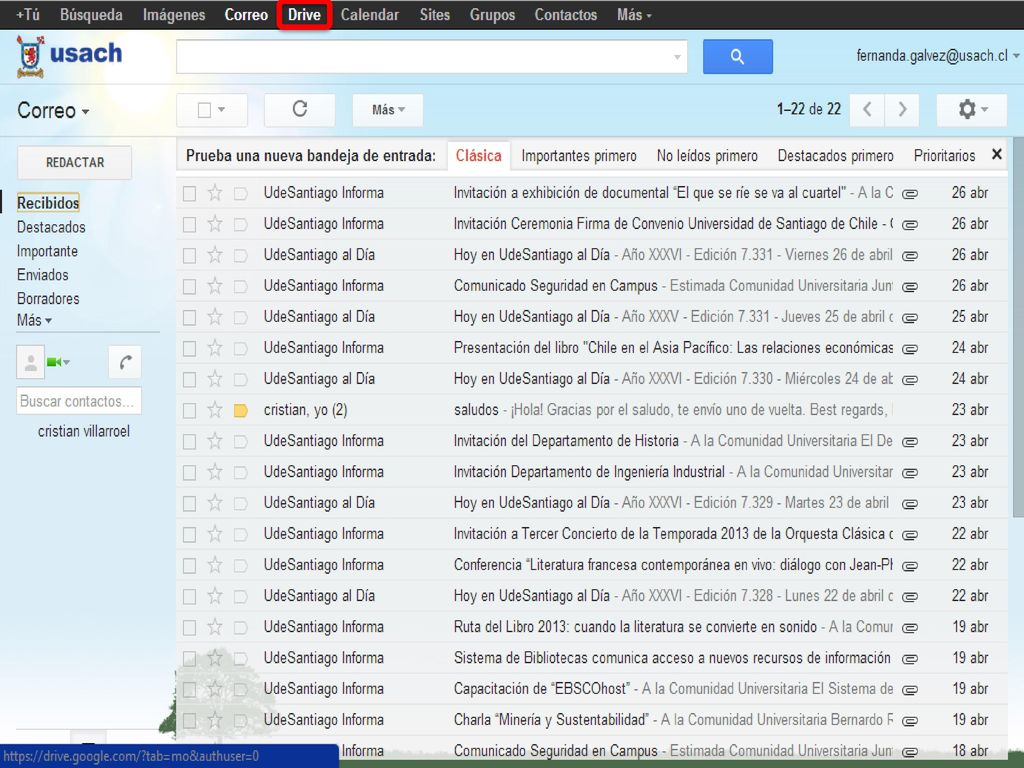Go to the newer messages arrow
Screen dimensions: 1024x768
tap(867, 109)
